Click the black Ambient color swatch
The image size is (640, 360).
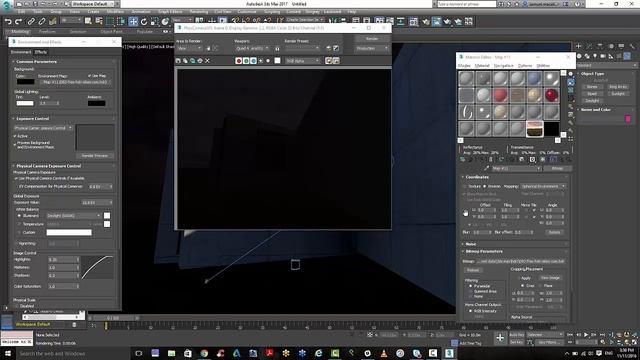point(96,103)
